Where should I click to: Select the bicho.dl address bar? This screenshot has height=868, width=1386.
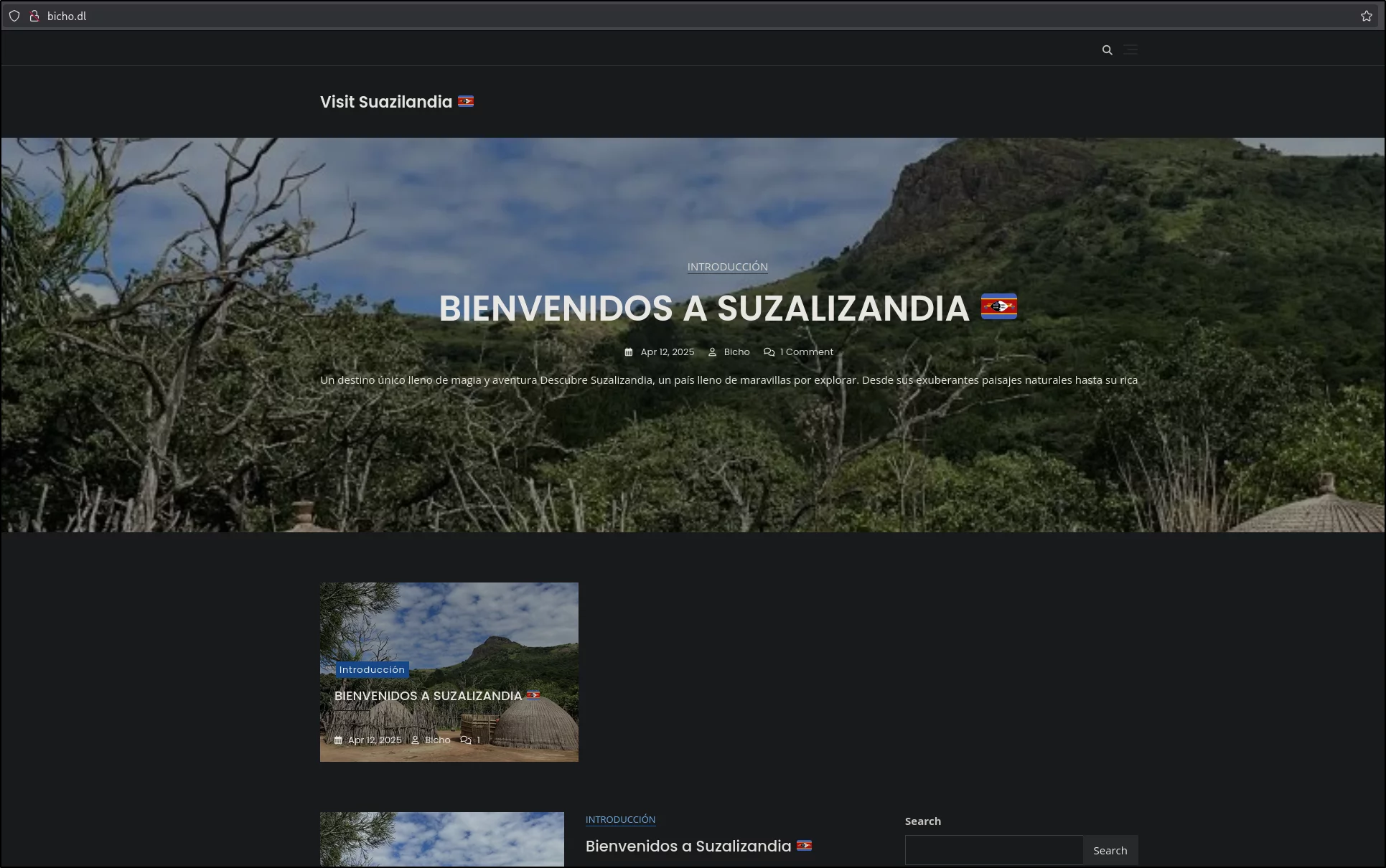[x=689, y=16]
